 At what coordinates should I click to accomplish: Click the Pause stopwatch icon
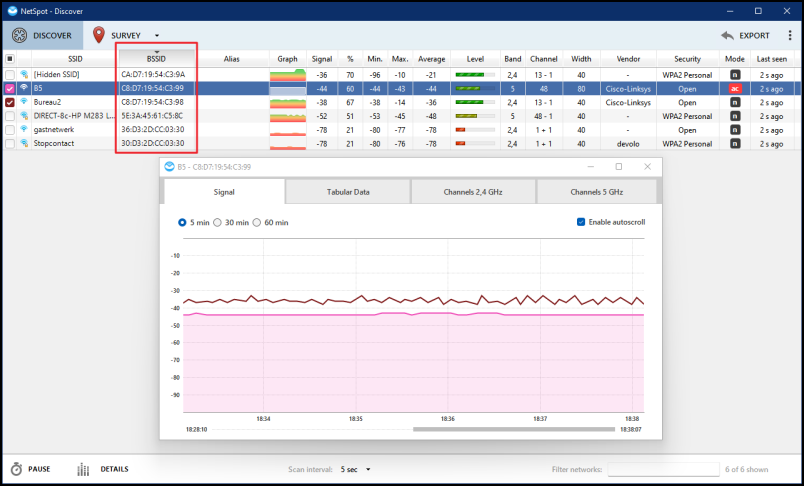[16, 469]
